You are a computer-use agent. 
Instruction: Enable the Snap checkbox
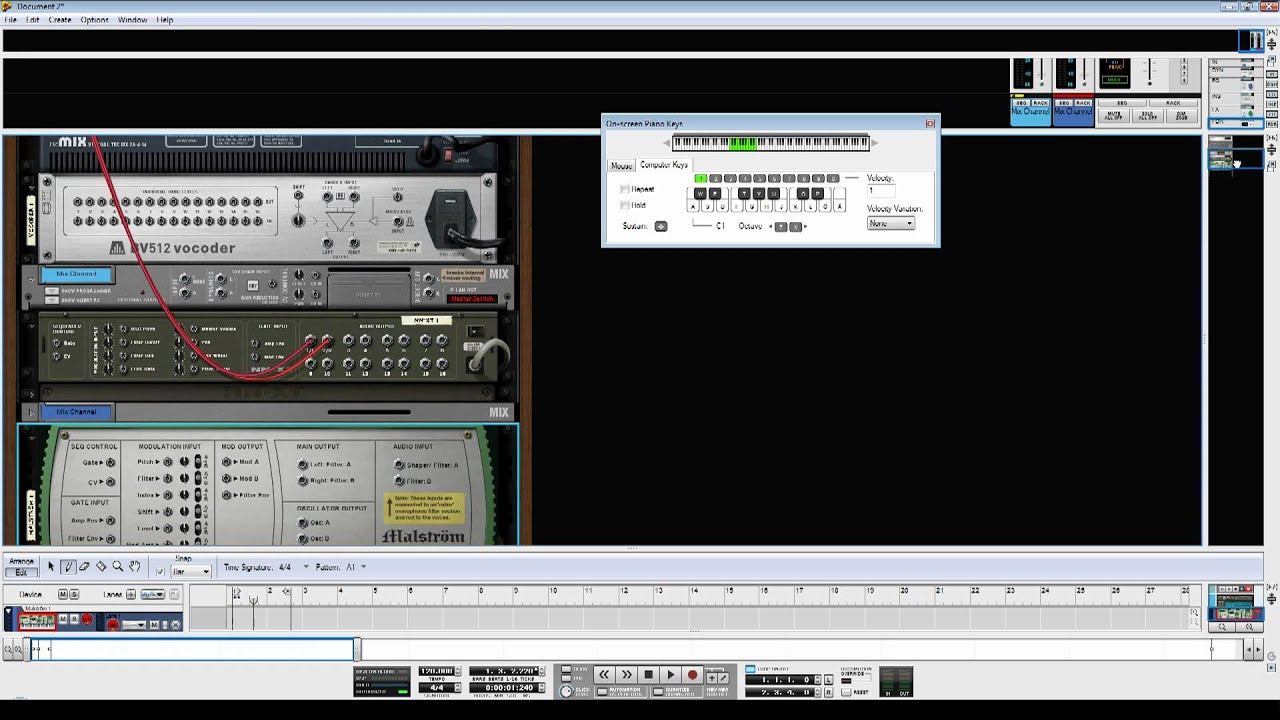click(160, 570)
